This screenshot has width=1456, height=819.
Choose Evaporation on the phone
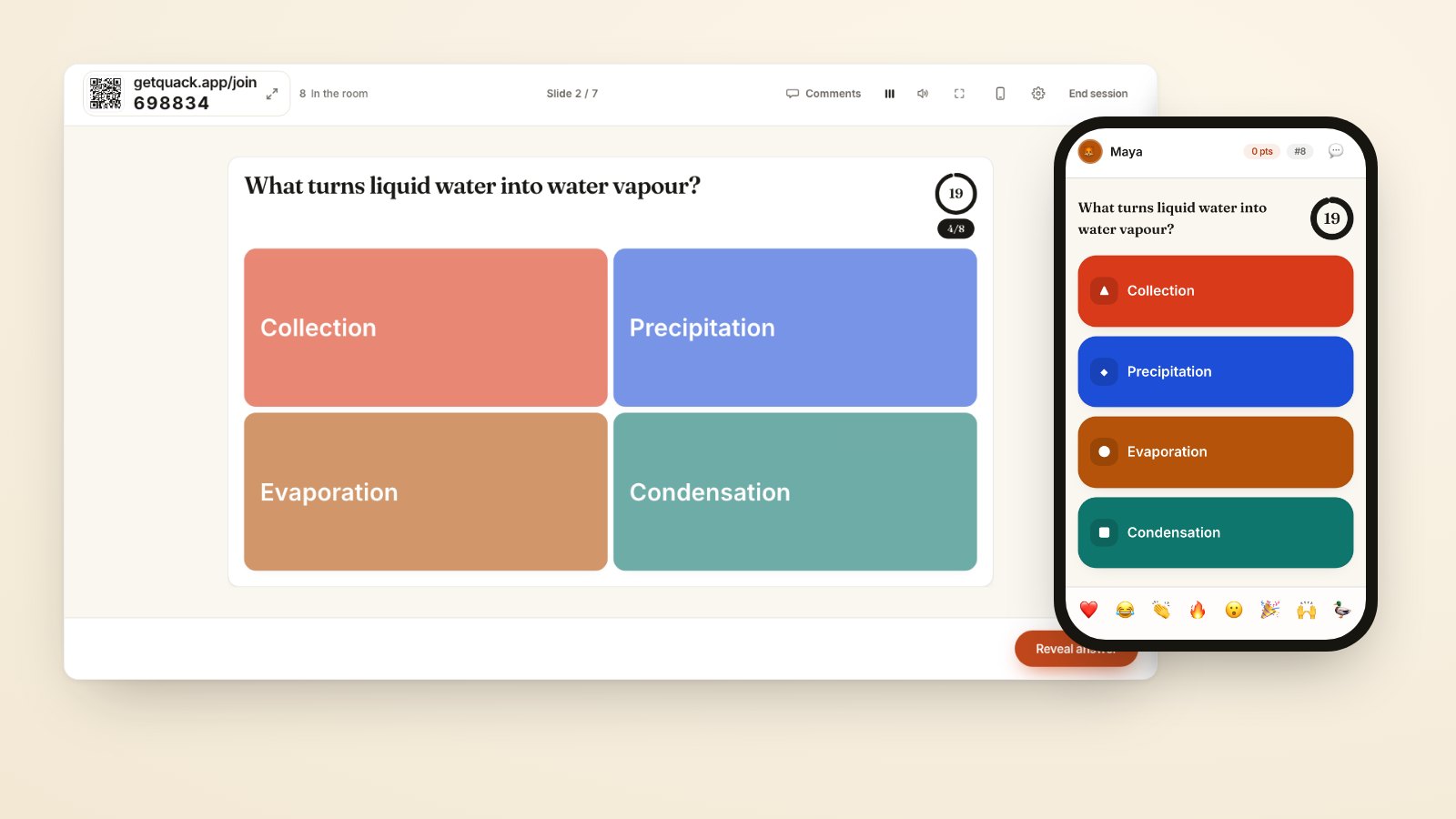pos(1216,452)
